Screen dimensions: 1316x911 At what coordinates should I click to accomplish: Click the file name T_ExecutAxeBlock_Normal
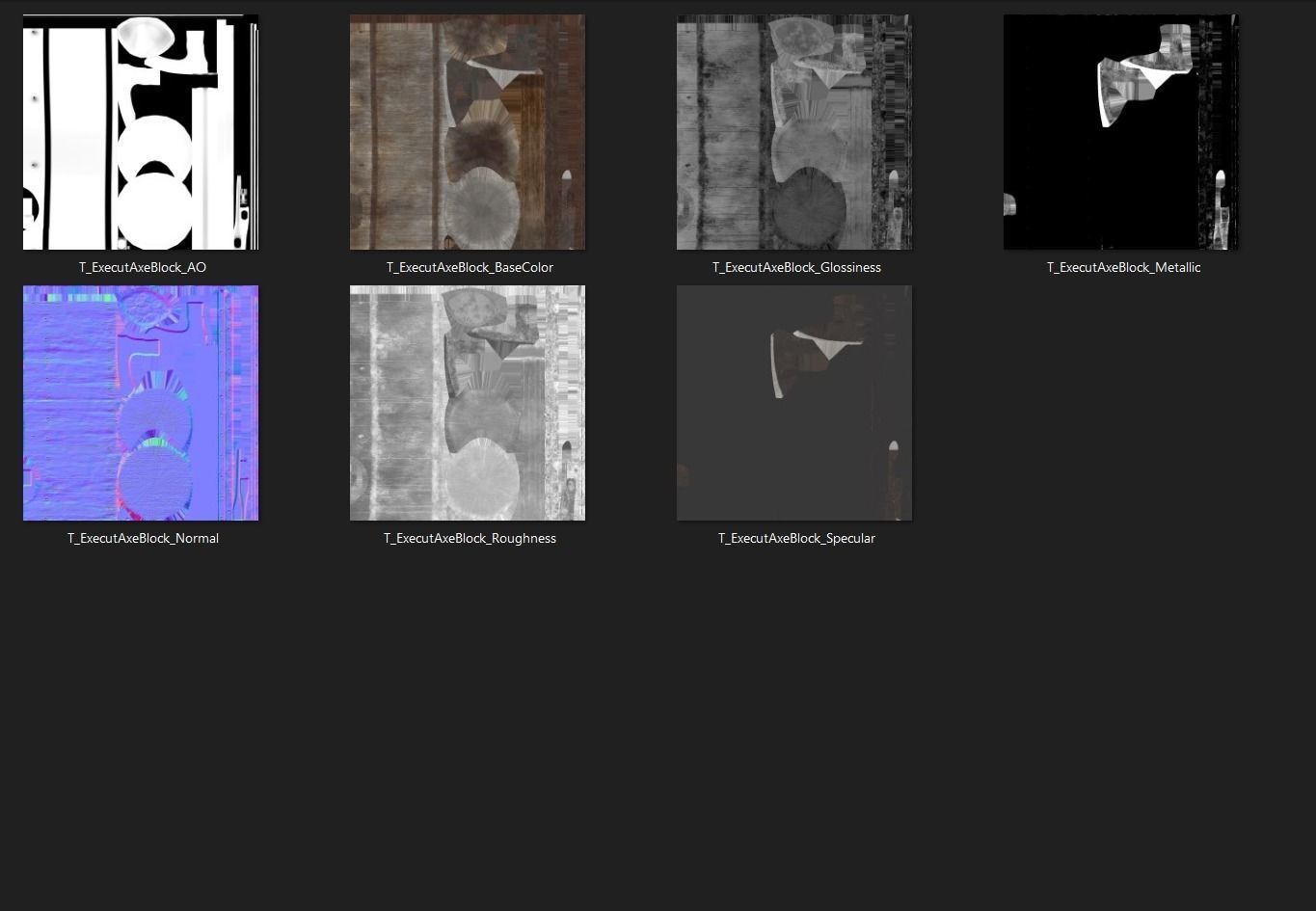pos(143,538)
